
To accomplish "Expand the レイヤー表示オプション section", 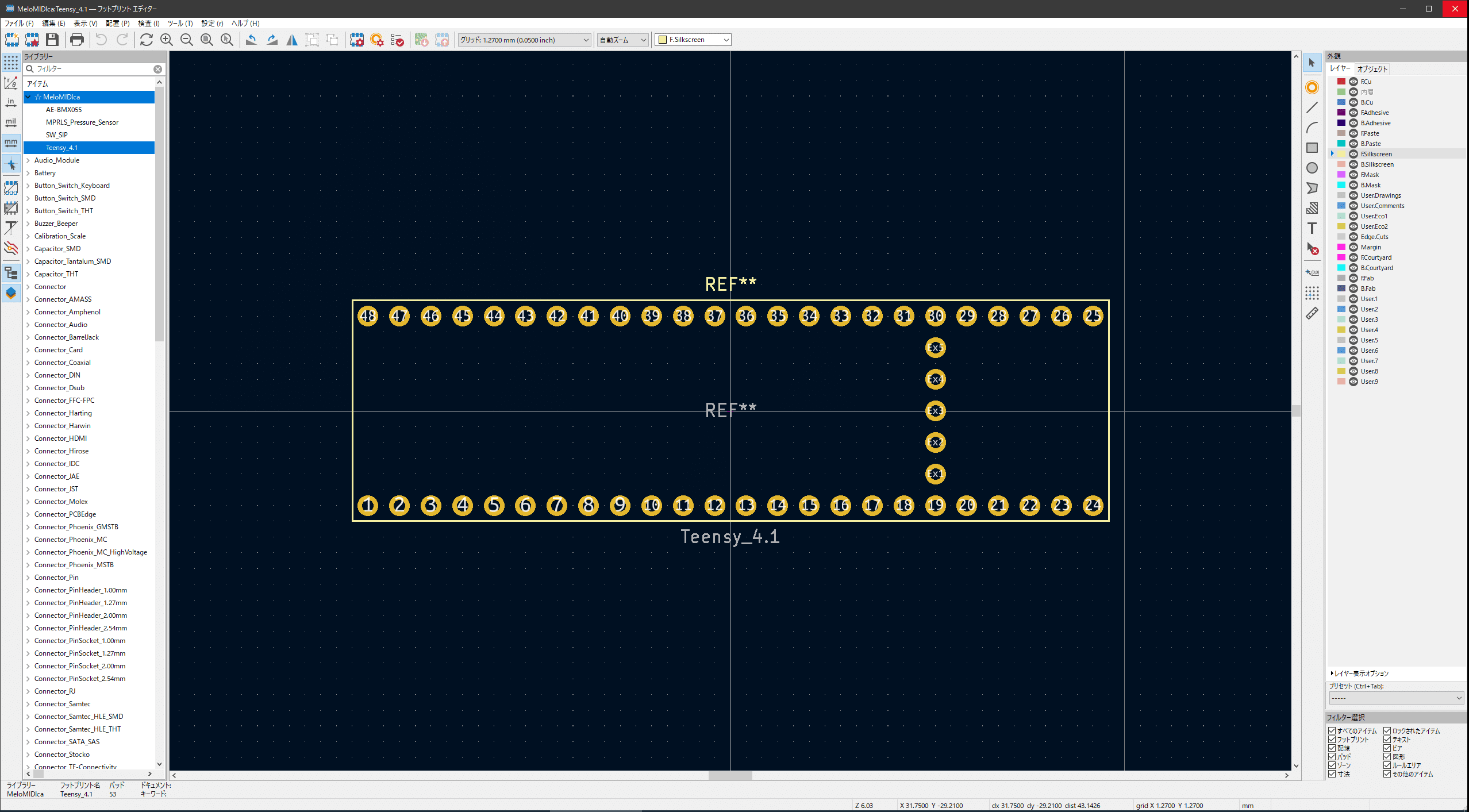I will pyautogui.click(x=1359, y=674).
